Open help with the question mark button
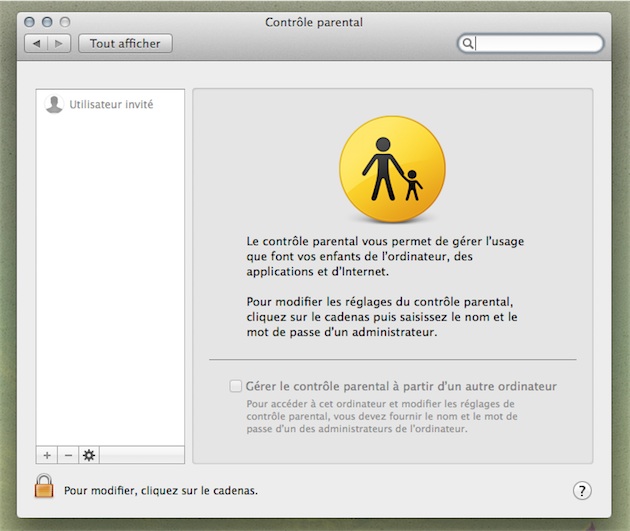630x531 pixels. (x=582, y=490)
